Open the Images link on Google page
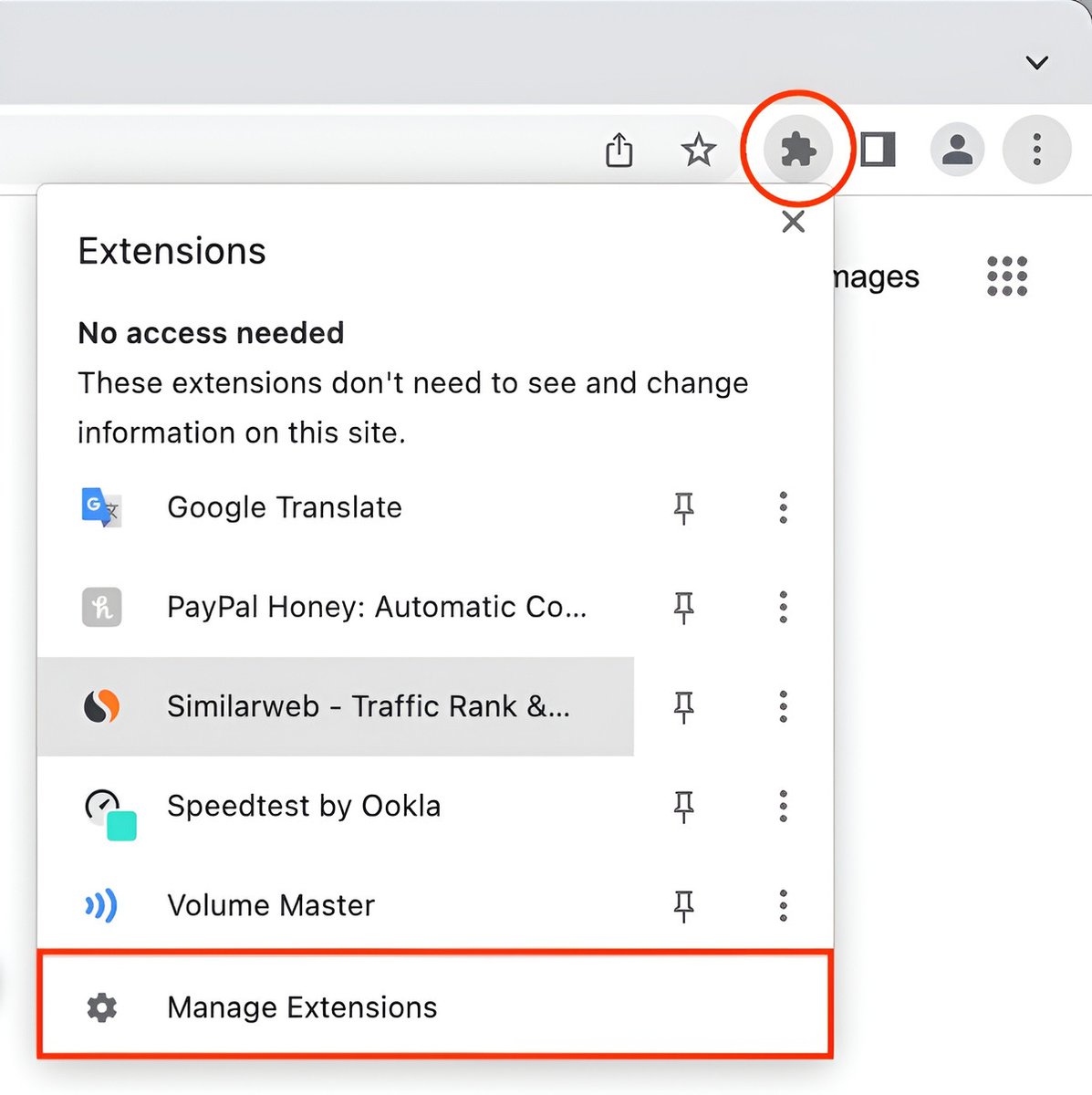This screenshot has height=1095, width=1092. tap(876, 276)
